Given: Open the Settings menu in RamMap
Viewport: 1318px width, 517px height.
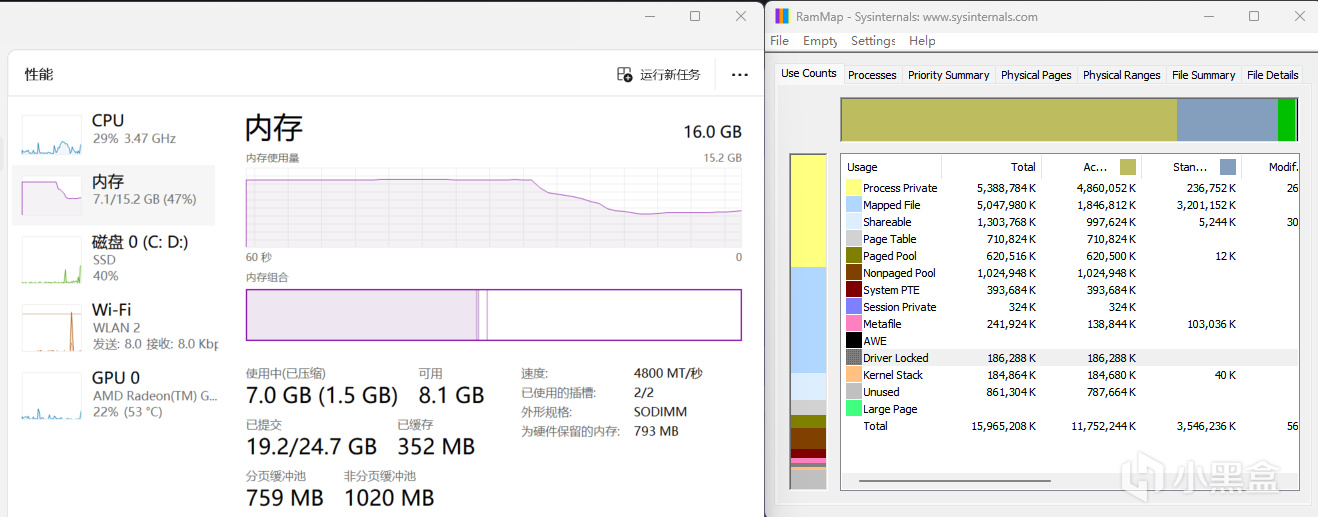Looking at the screenshot, I should pos(873,41).
